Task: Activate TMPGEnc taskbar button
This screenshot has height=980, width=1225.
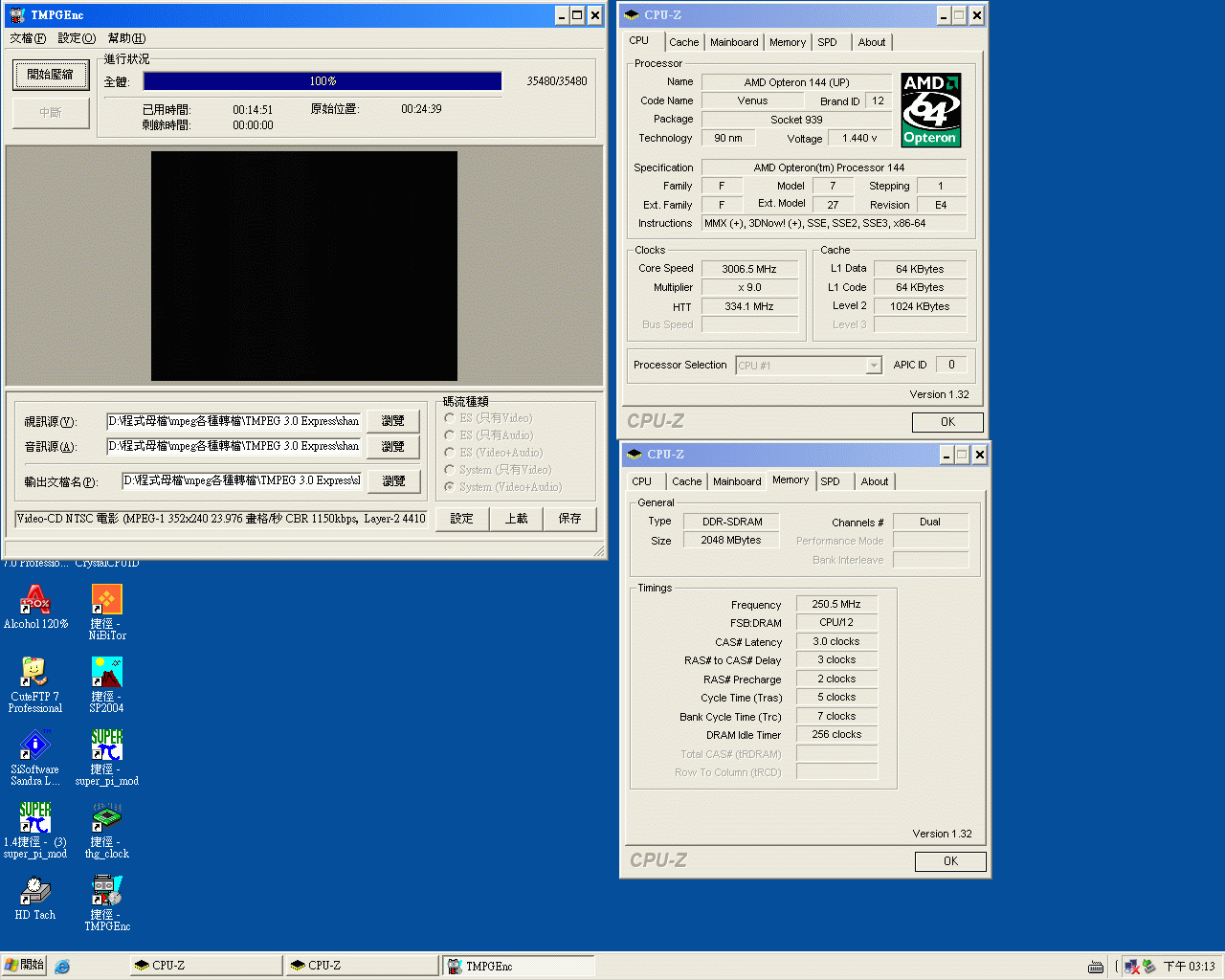Action: (519, 966)
